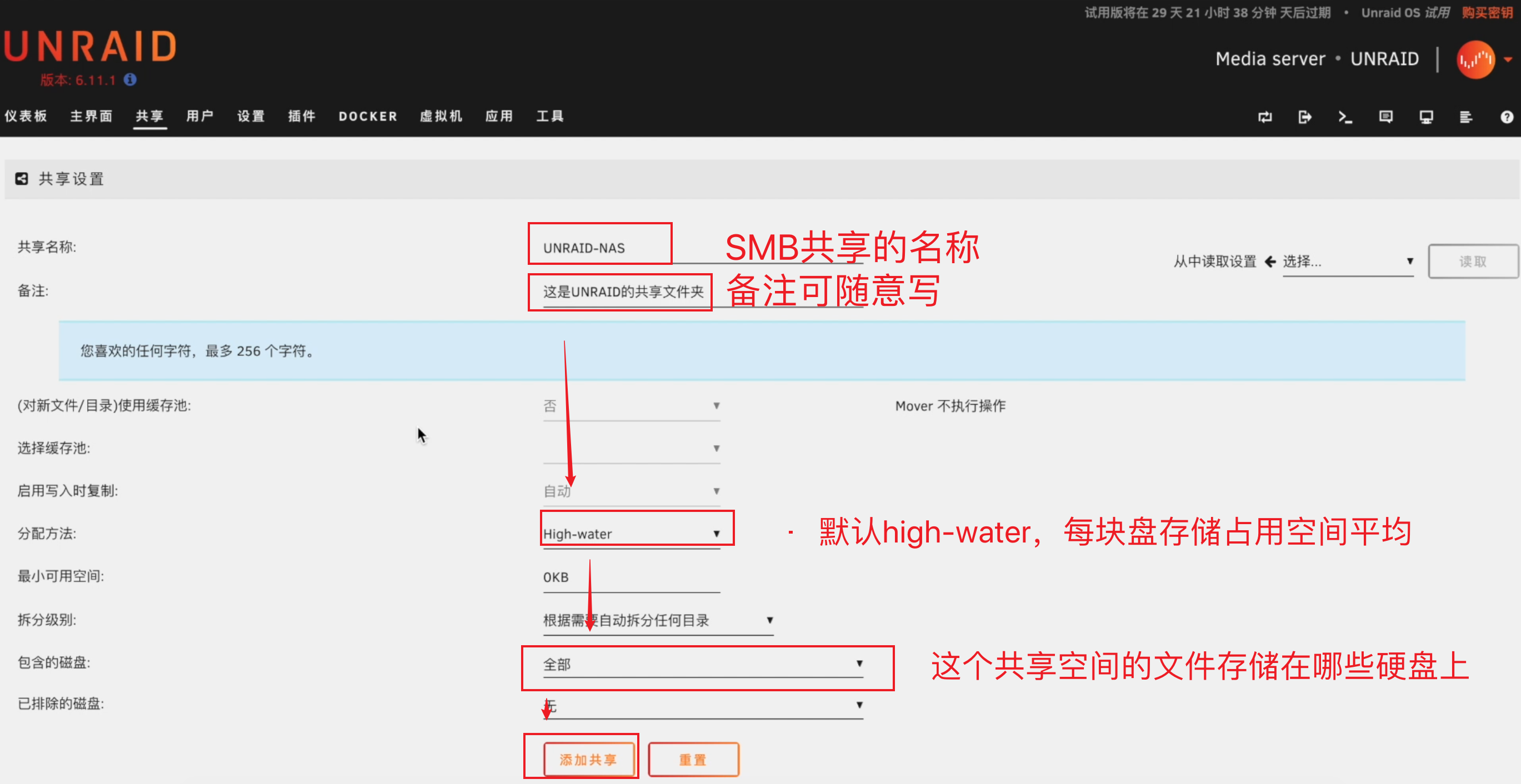Viewport: 1521px width, 784px height.
Task: Open the 从中读取设置 选择 dropdown
Action: click(x=1348, y=262)
